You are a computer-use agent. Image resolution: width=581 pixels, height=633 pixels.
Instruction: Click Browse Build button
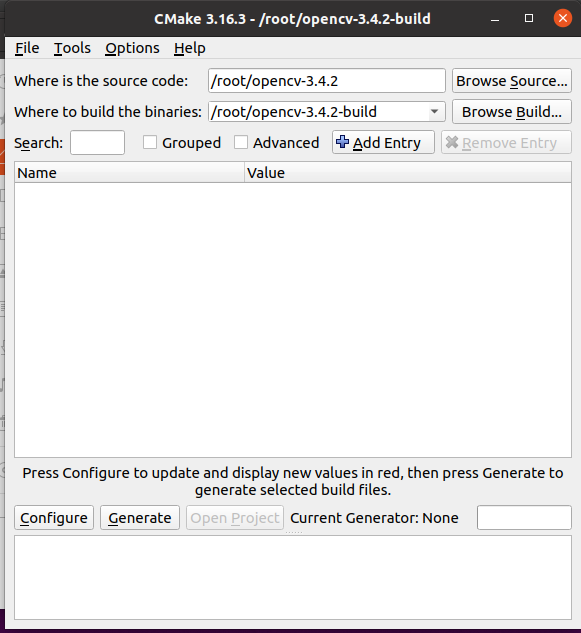click(512, 112)
